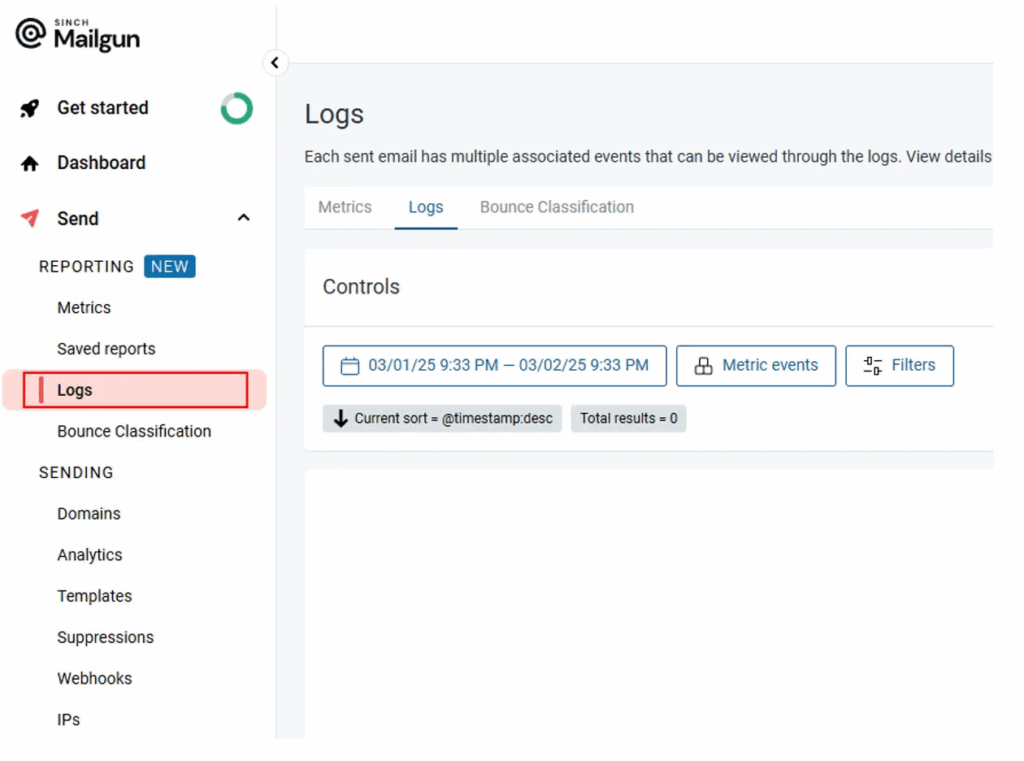Image resolution: width=1024 pixels, height=761 pixels.
Task: Click the Total results = 0 chip
Action: tap(628, 418)
